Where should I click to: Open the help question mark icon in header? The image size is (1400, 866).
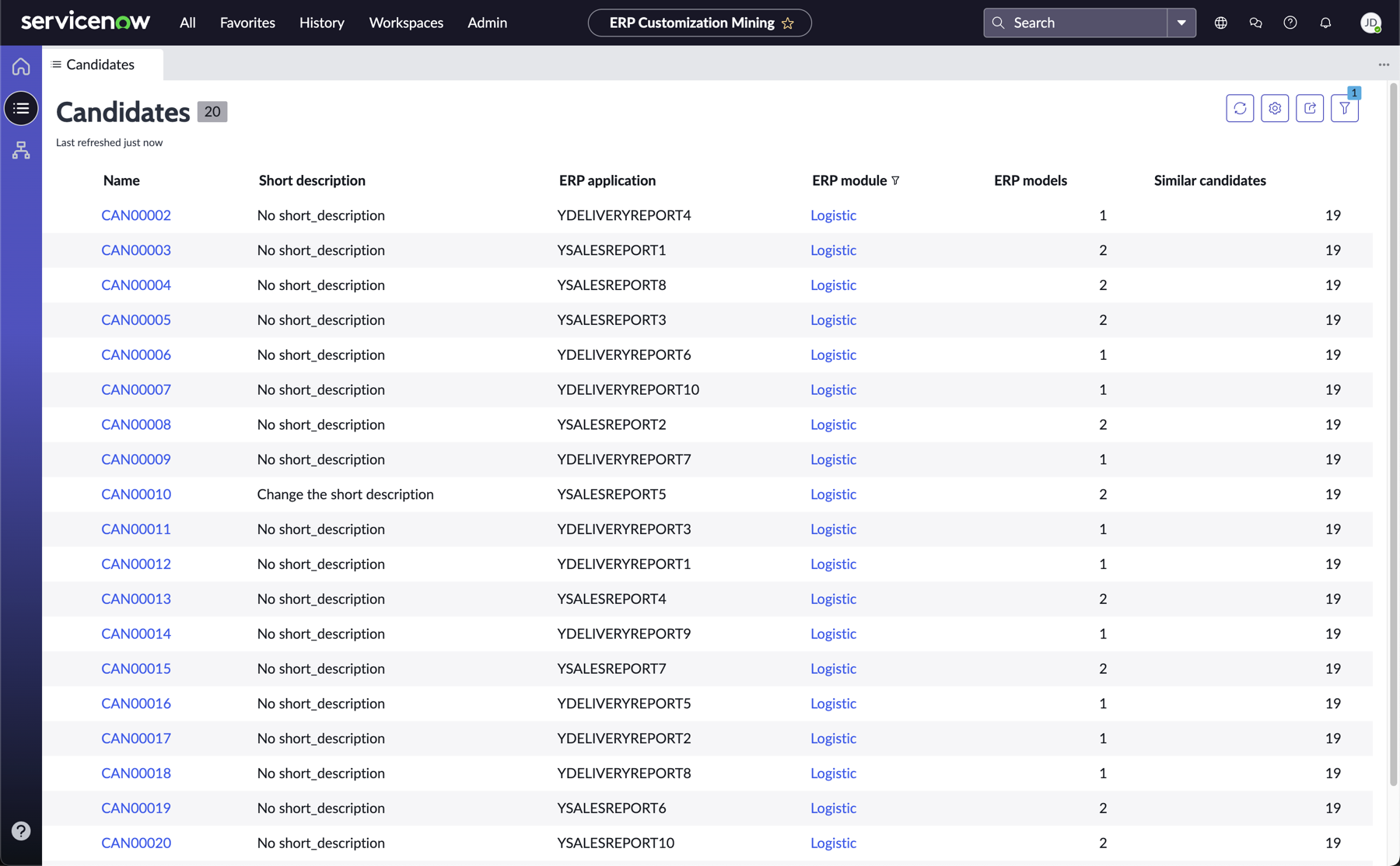pyautogui.click(x=1290, y=23)
